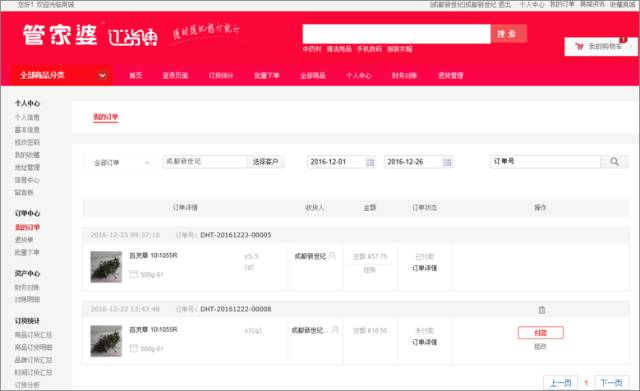This screenshot has height=391, width=640.
Task: Click trash icon on order DHT-20161222-00008
Action: pos(542,310)
